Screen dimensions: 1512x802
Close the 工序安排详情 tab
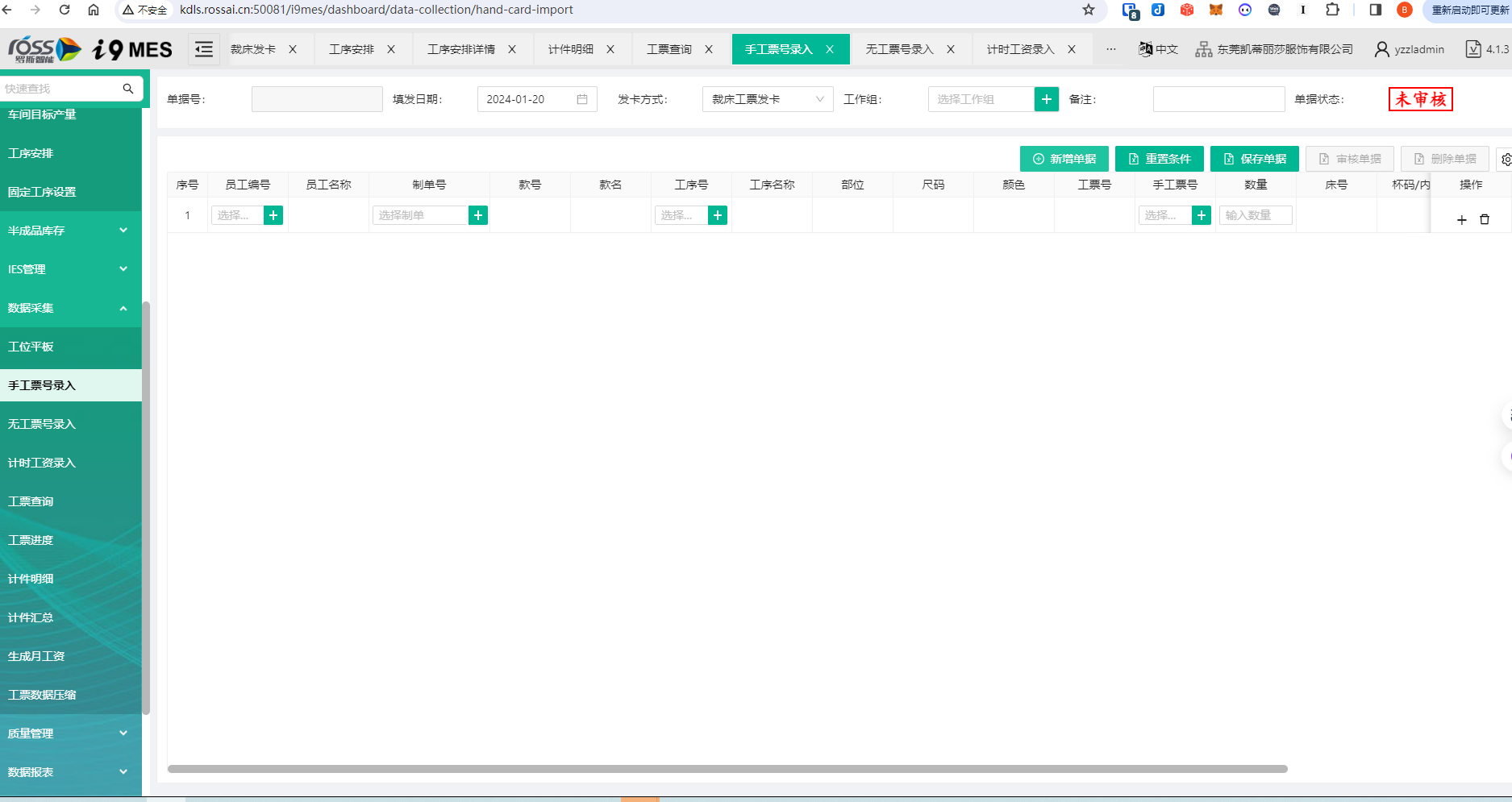pyautogui.click(x=512, y=49)
